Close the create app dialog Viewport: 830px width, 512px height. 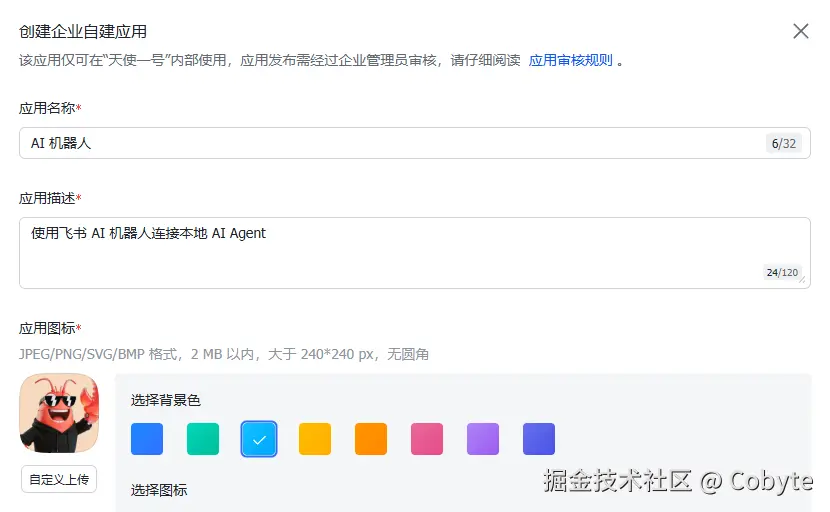pyautogui.click(x=800, y=31)
